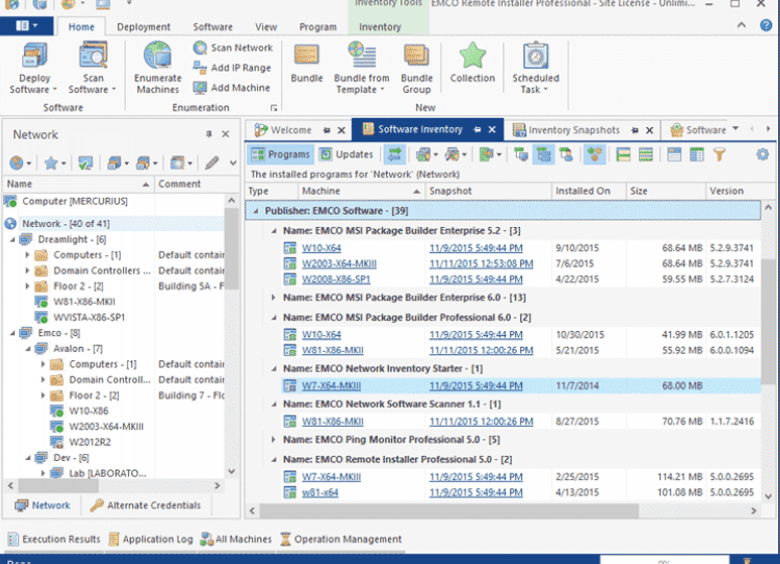The image size is (780, 564).
Task: Create a new Bundle
Action: coord(306,64)
